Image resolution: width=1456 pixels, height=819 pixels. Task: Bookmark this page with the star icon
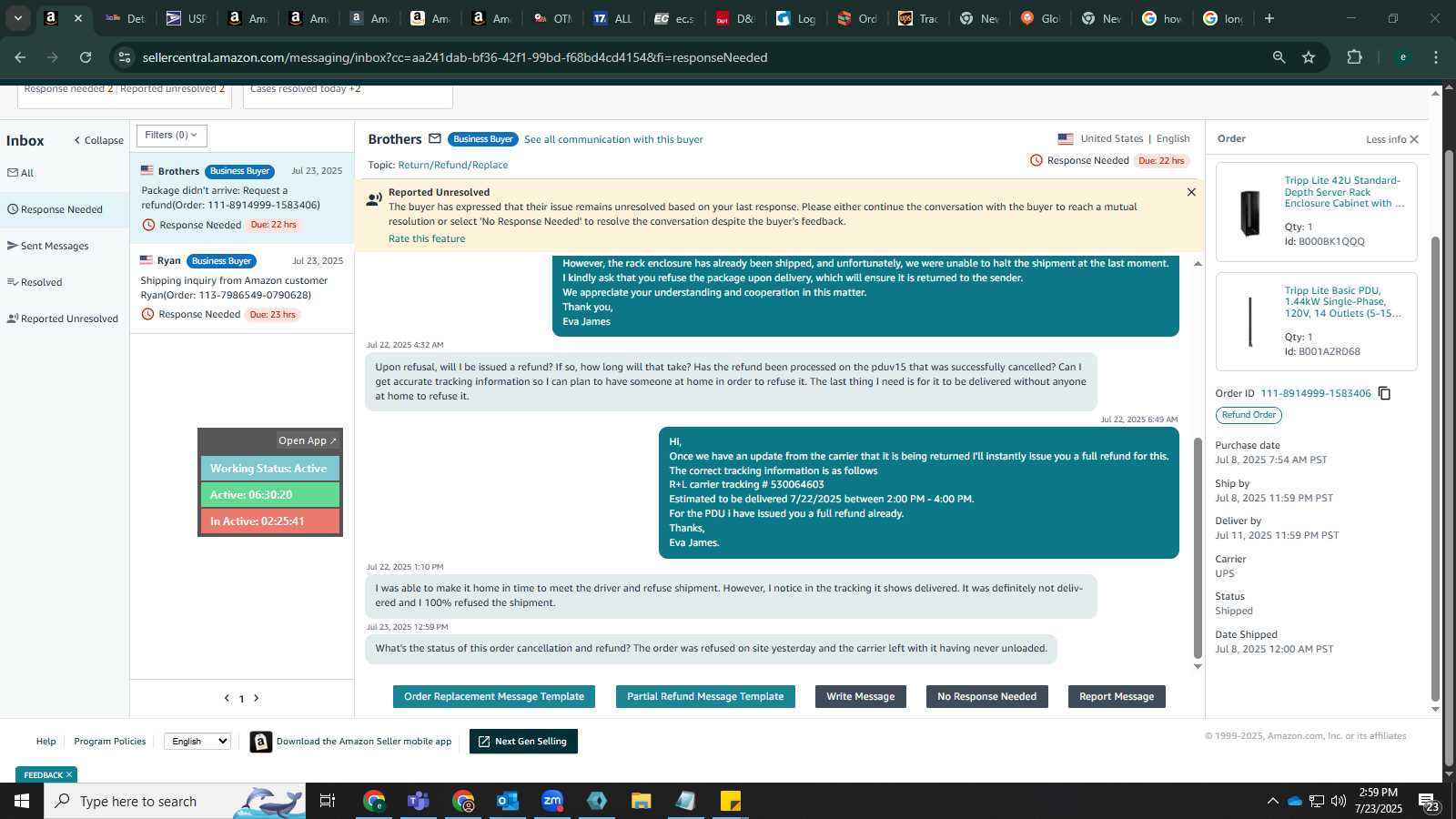pyautogui.click(x=1309, y=57)
